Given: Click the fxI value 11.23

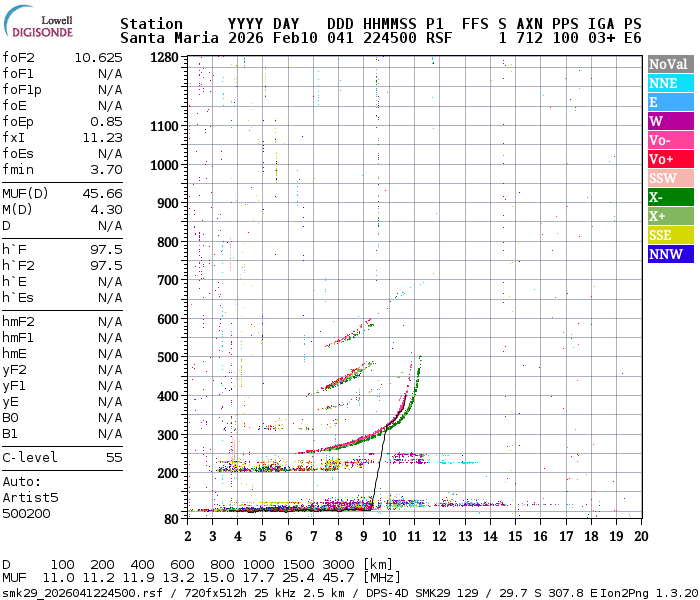Looking at the screenshot, I should click(x=102, y=138).
